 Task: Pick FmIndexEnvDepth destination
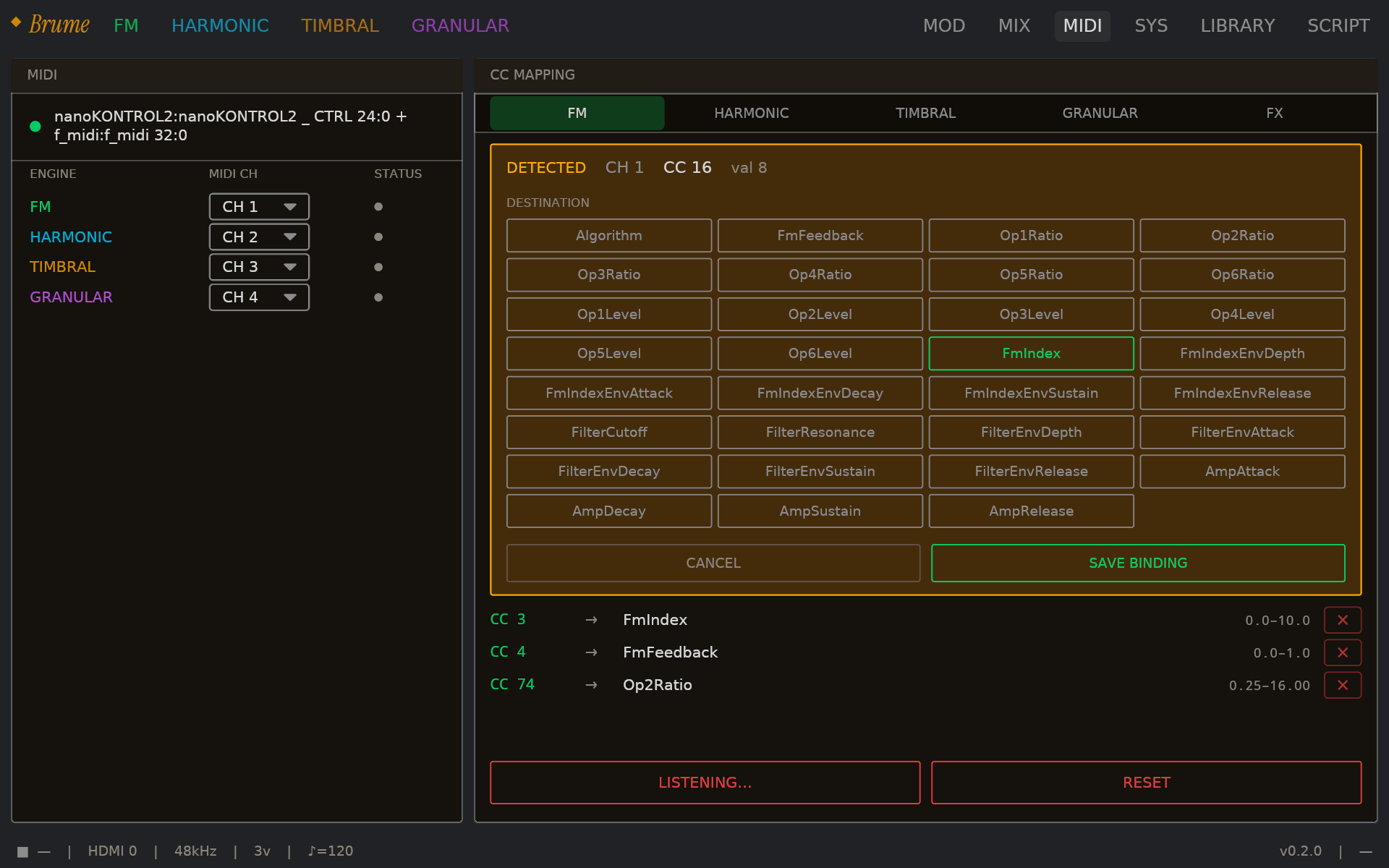coord(1243,354)
